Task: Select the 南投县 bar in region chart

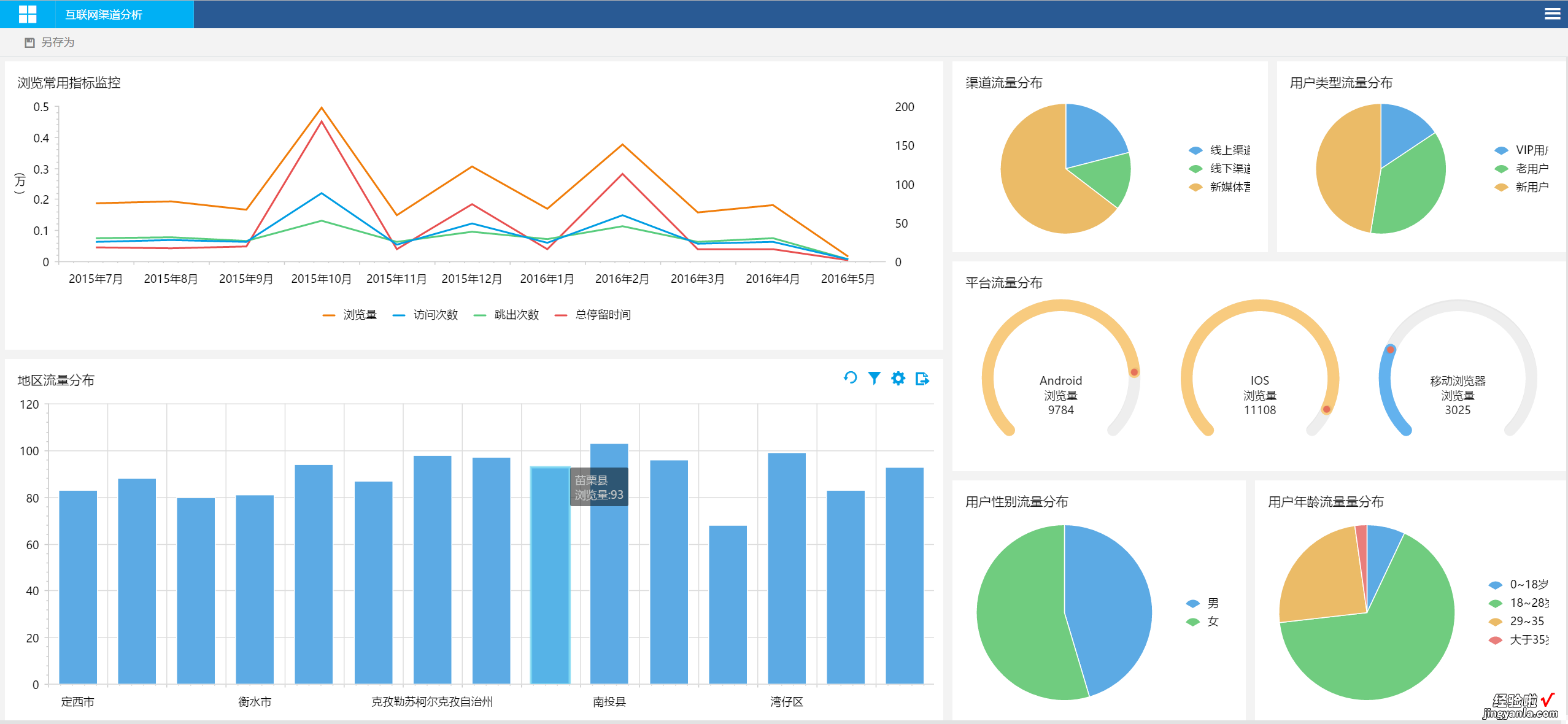Action: coord(609,564)
